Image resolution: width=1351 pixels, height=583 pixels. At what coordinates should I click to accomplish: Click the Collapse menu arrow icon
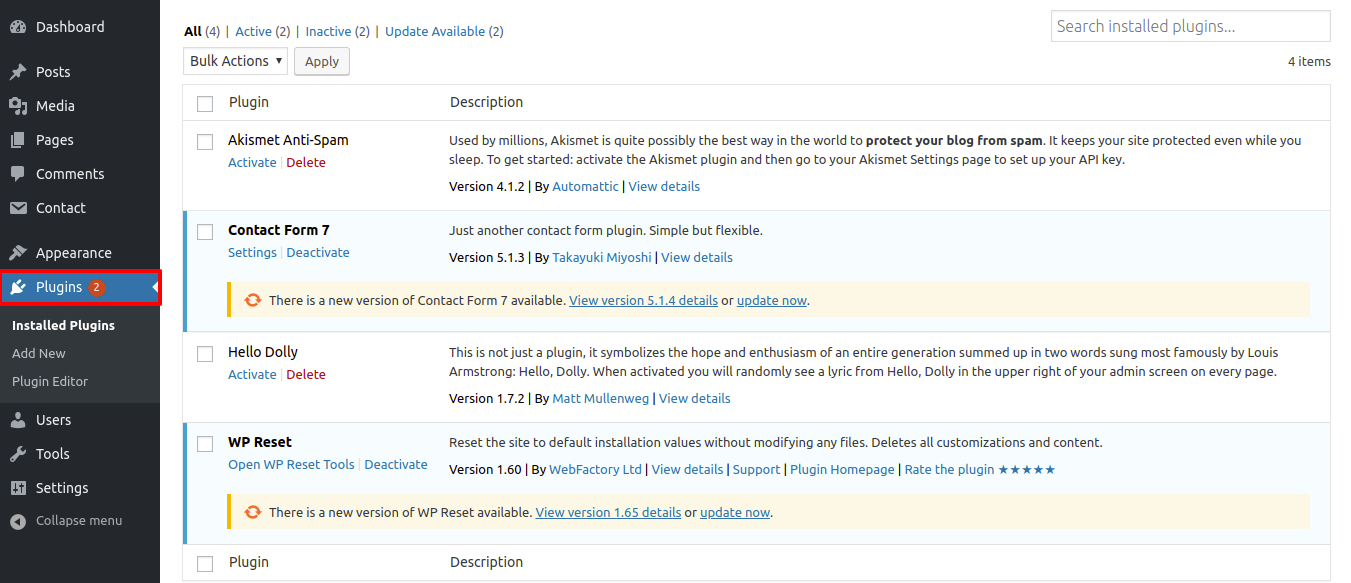pos(18,521)
